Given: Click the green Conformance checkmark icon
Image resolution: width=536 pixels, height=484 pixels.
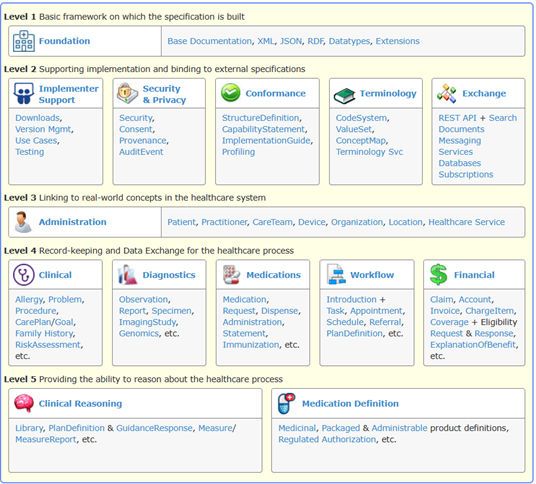Looking at the screenshot, I should [231, 93].
